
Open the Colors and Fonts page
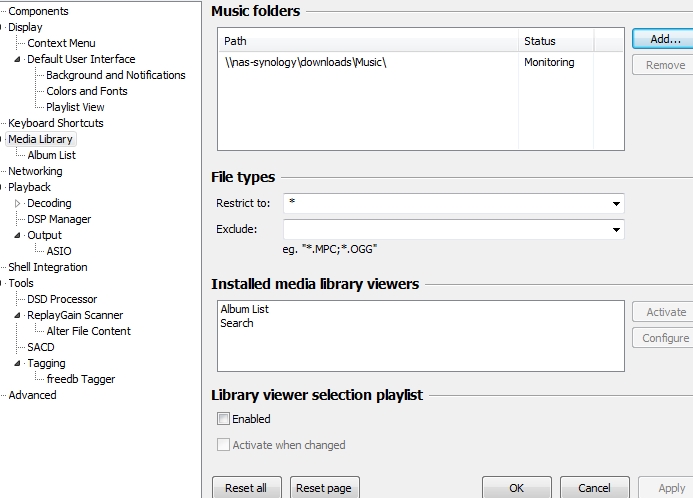click(x=89, y=91)
